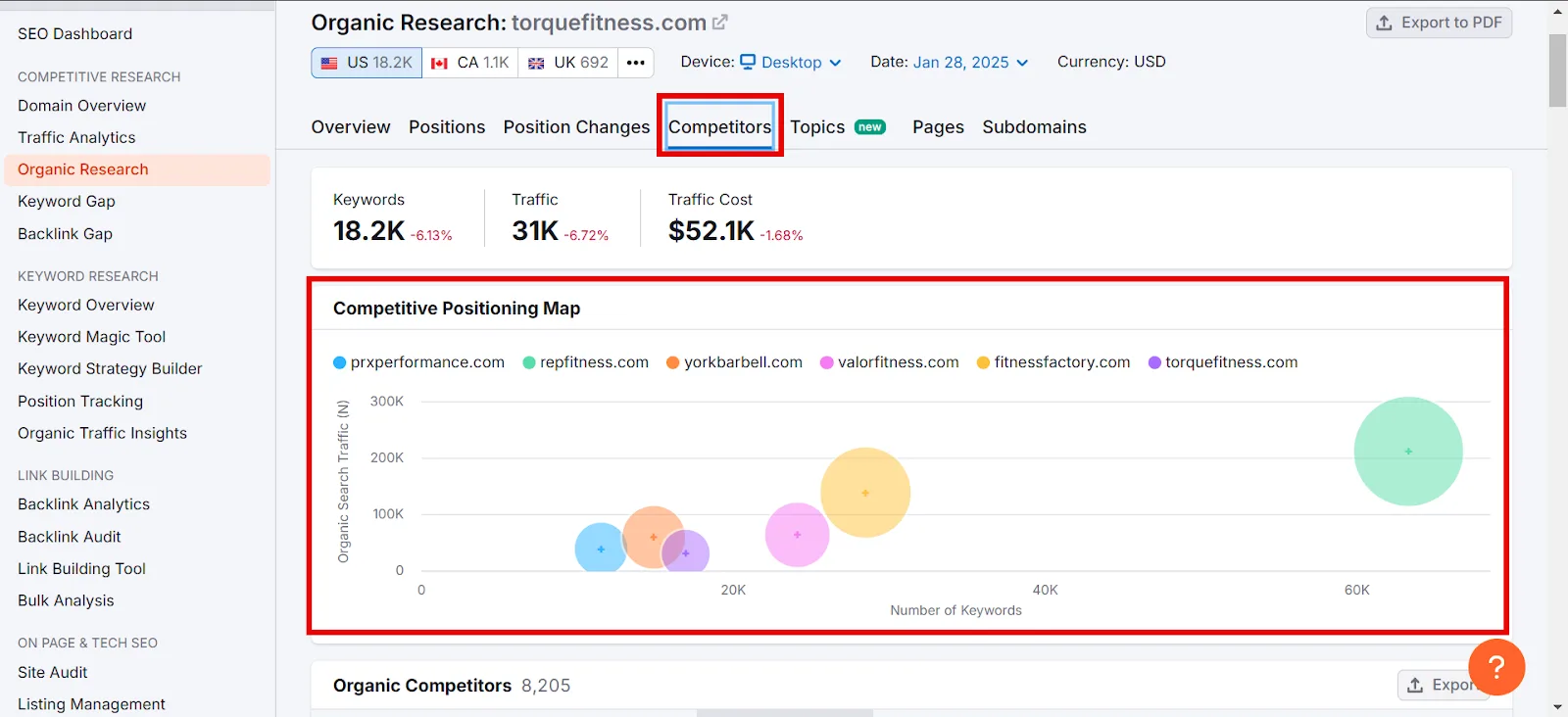
Task: Click the yellow fitnessfactory.com bubble in chart
Action: pyautogui.click(x=865, y=493)
